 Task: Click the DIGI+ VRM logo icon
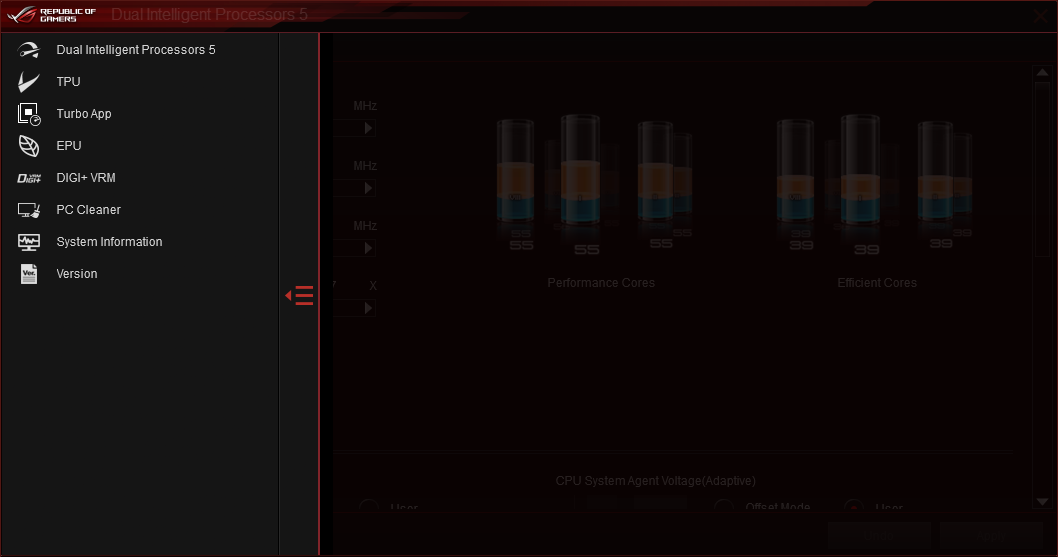(x=29, y=178)
